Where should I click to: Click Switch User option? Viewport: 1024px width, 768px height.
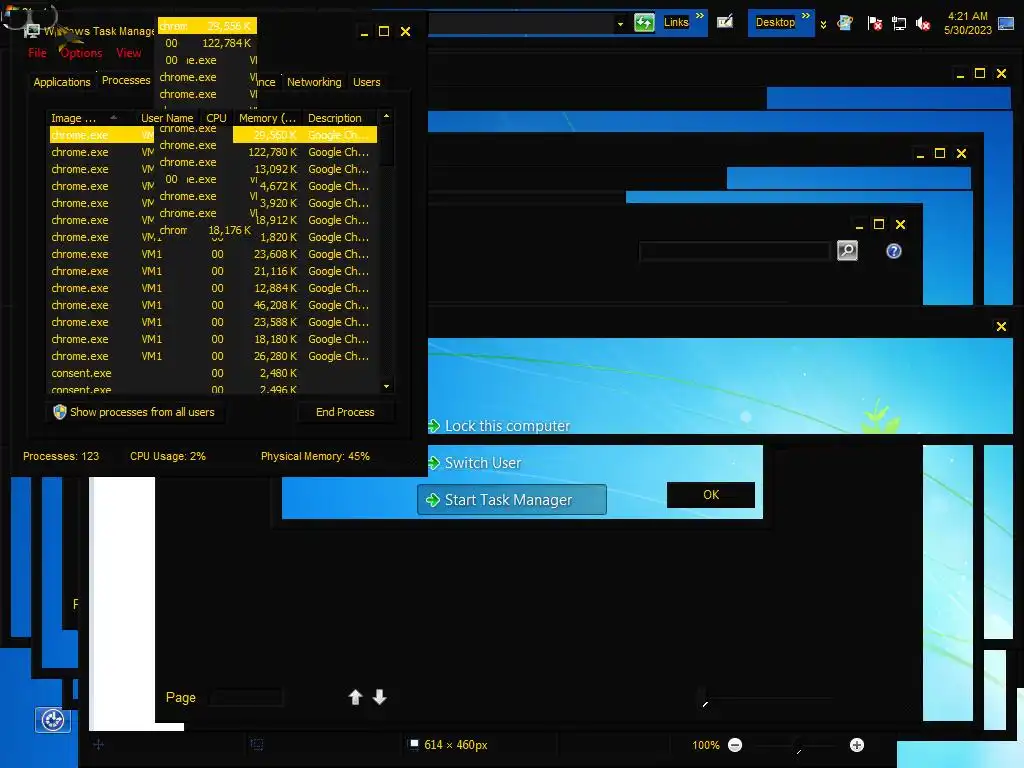475,462
